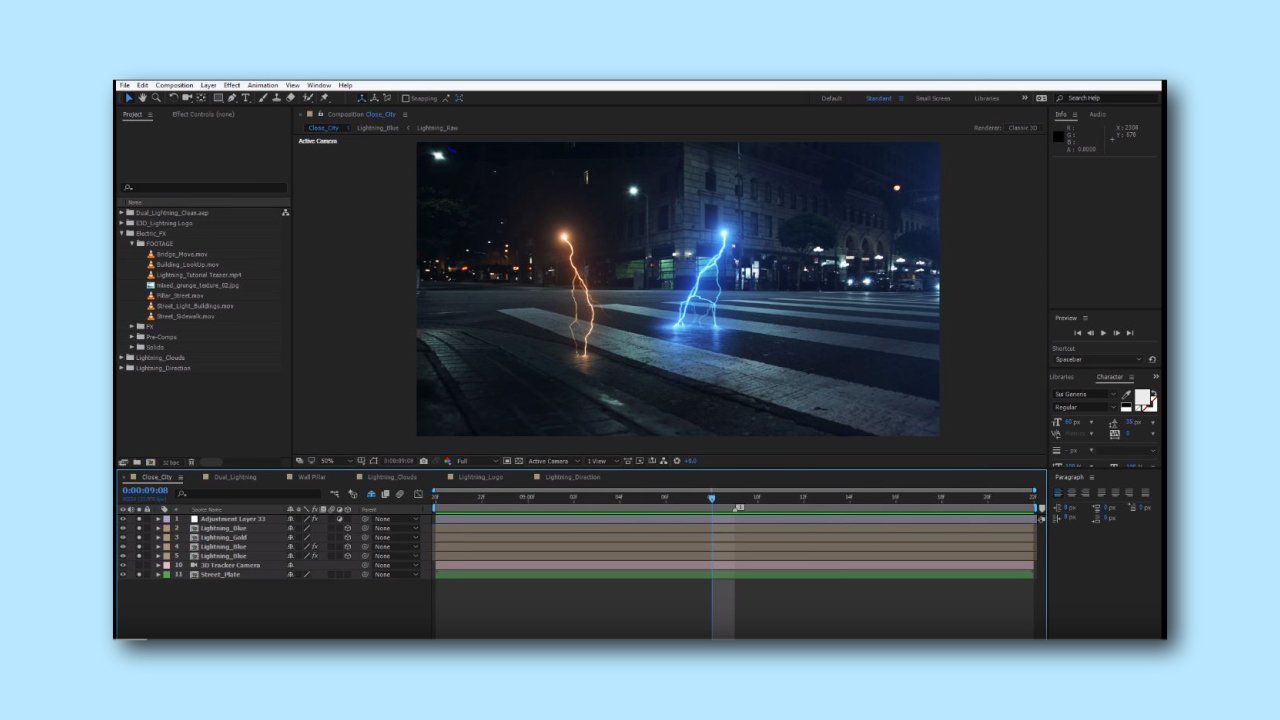1280x720 pixels.
Task: Open the Roto Brush tool
Action: click(308, 97)
